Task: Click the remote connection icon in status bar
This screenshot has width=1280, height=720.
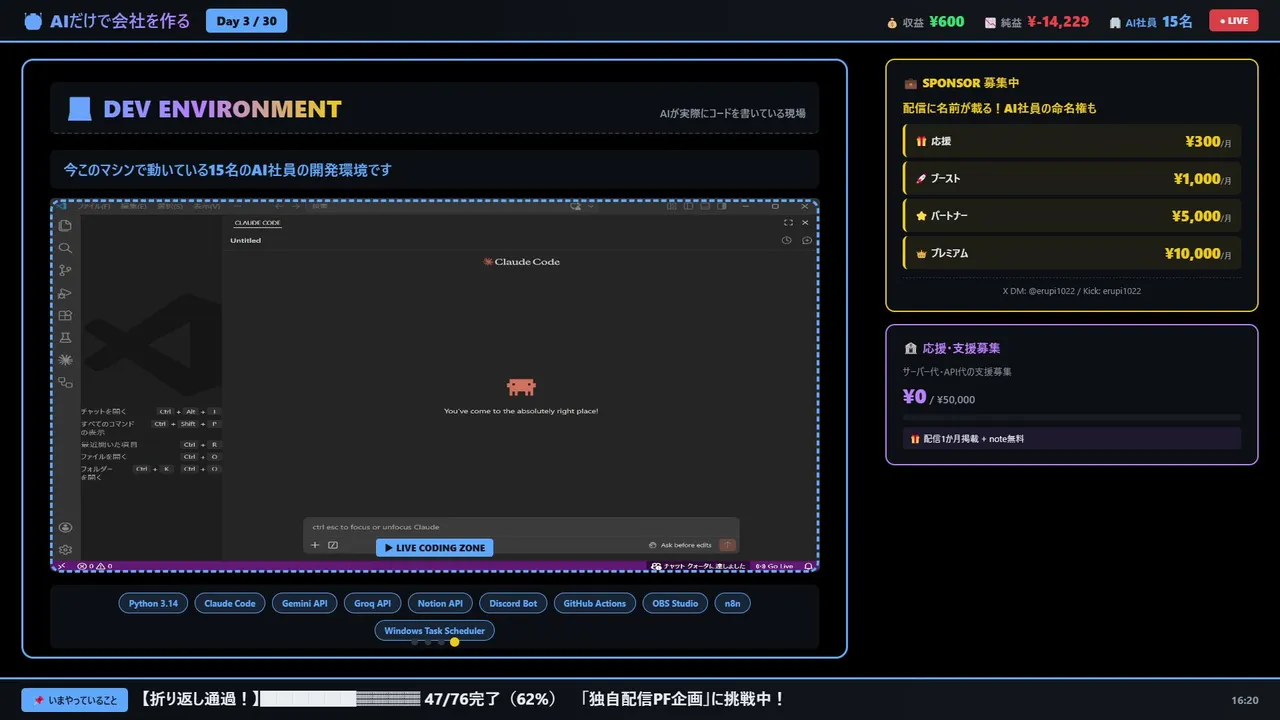Action: click(x=61, y=566)
